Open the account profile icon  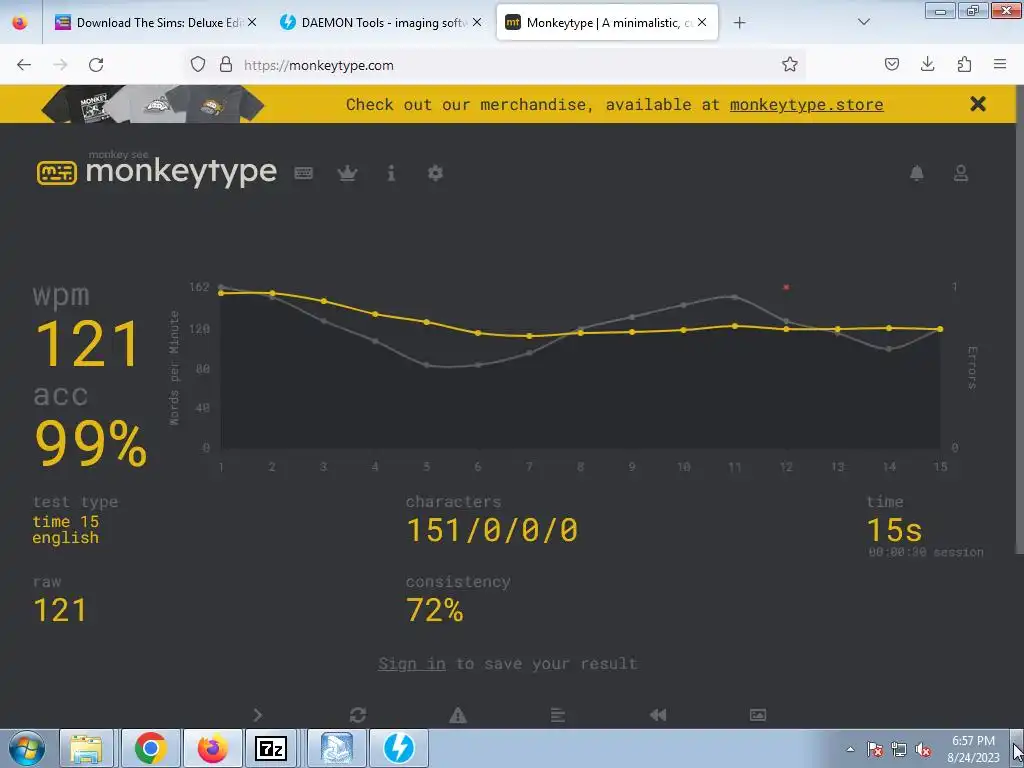(961, 173)
